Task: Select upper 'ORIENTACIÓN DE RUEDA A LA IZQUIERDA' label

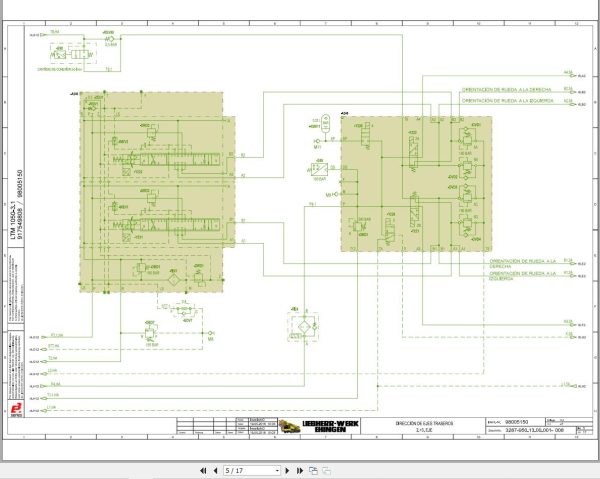Action: tap(508, 101)
